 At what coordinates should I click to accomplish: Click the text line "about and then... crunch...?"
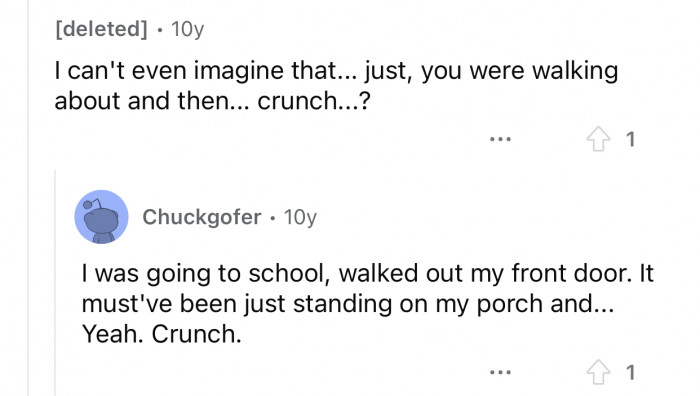(212, 101)
